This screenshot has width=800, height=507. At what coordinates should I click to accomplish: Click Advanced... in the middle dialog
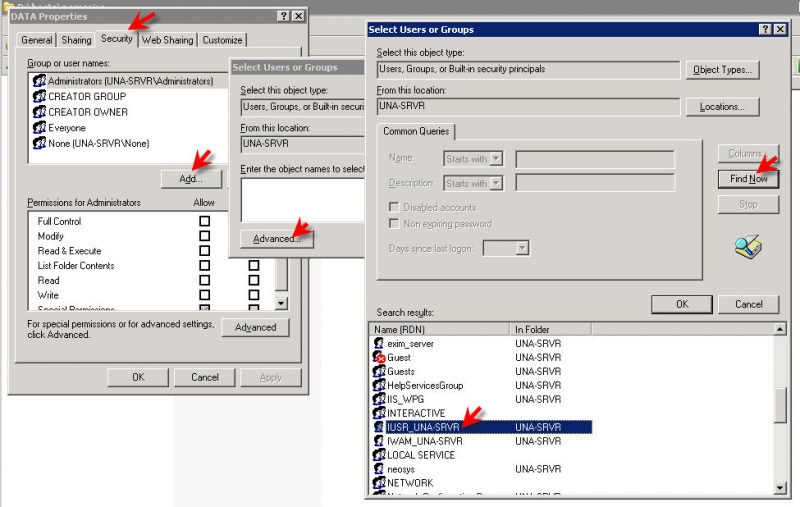click(277, 238)
